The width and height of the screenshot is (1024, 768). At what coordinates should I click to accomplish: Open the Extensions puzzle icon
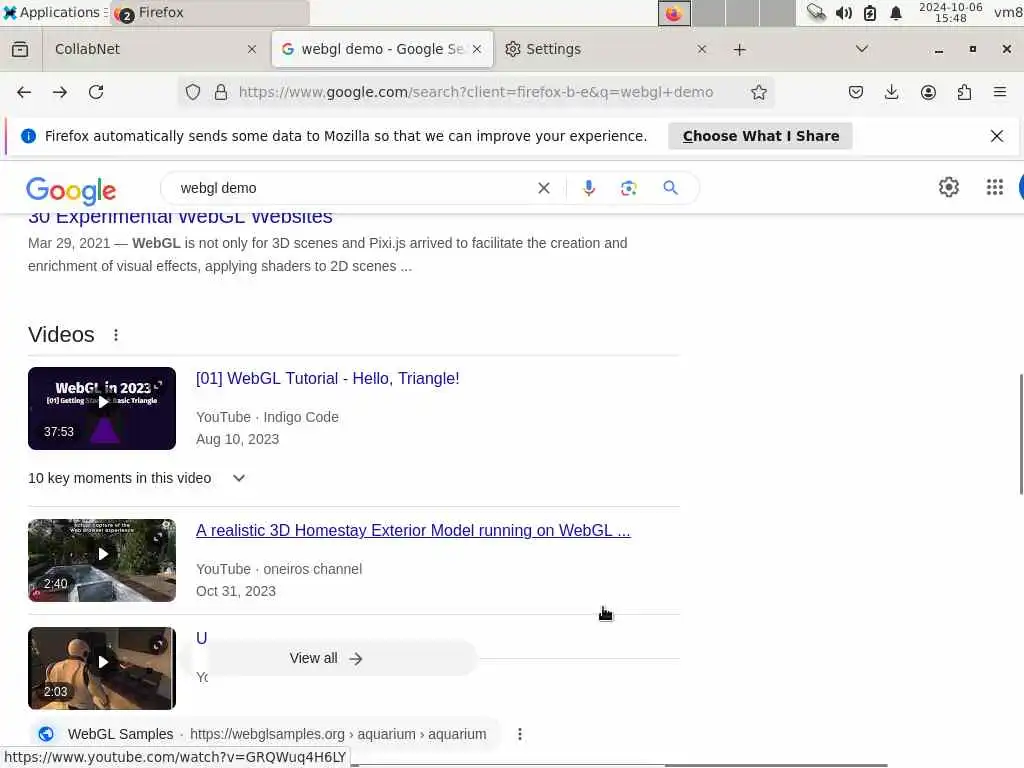(964, 92)
